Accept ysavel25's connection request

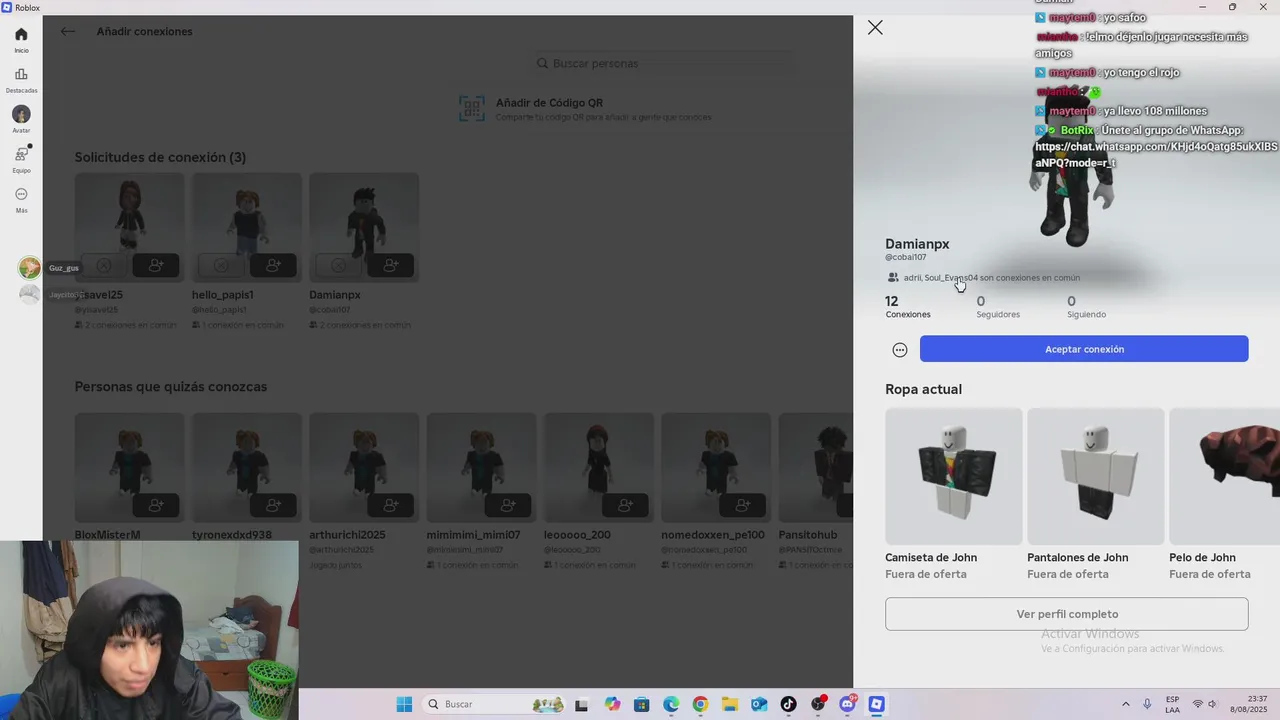156,265
